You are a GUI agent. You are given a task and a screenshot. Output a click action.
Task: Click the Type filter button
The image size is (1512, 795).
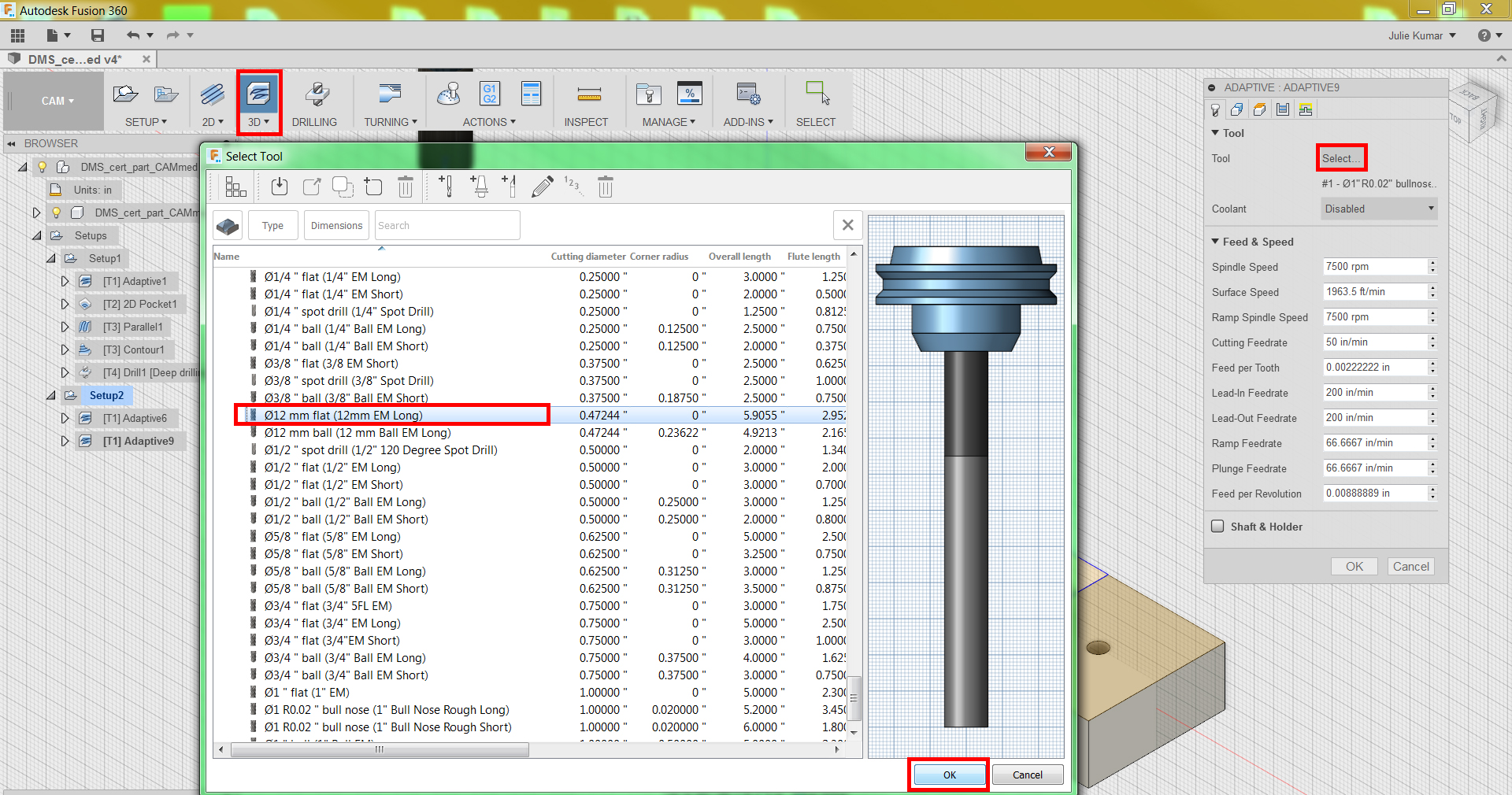pyautogui.click(x=273, y=225)
